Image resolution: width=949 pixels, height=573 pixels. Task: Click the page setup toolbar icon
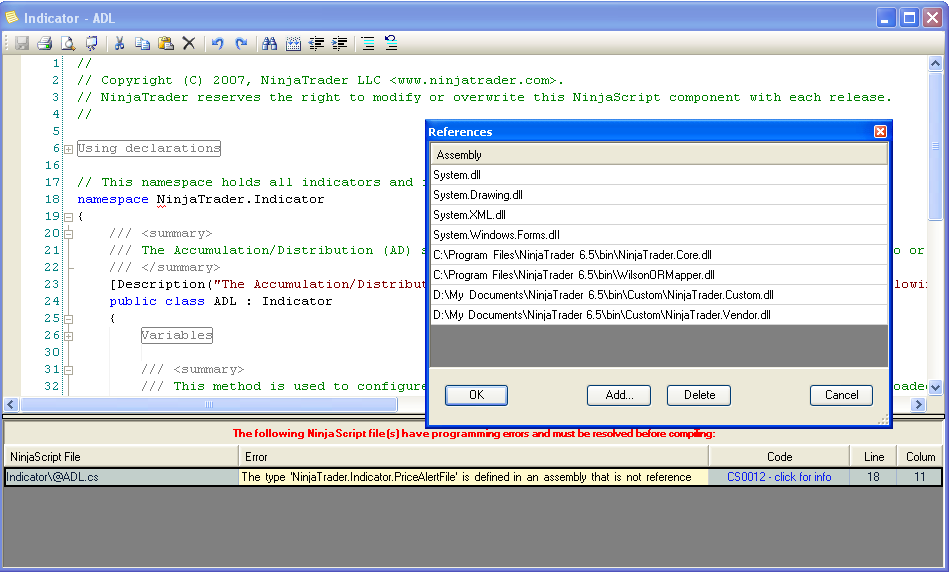91,43
